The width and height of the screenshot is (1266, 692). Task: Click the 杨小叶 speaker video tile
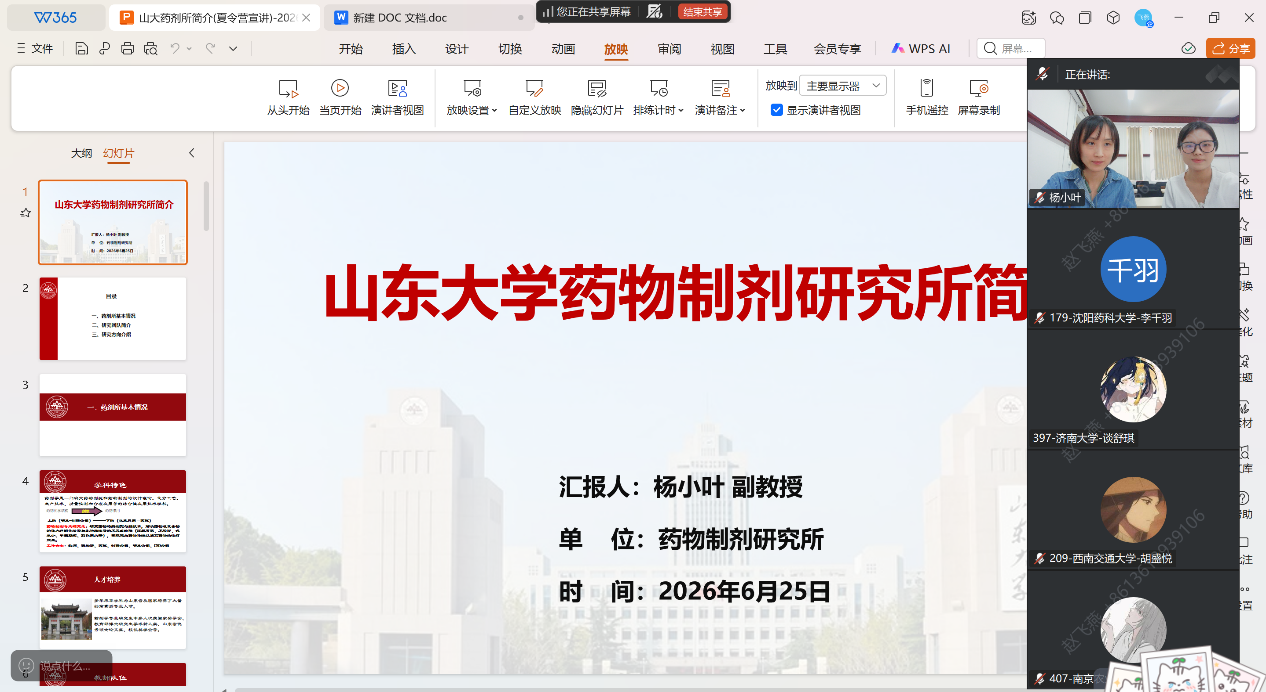tap(1133, 148)
